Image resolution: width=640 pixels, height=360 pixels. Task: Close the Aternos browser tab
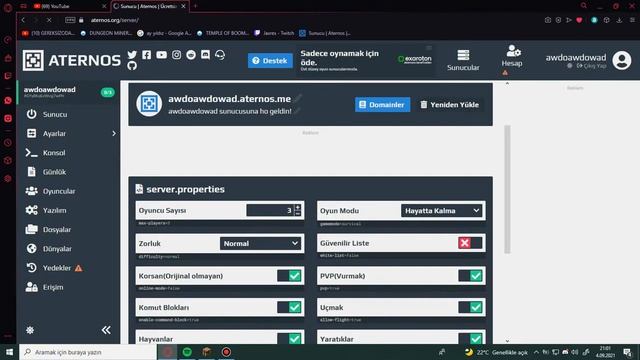(x=183, y=6)
